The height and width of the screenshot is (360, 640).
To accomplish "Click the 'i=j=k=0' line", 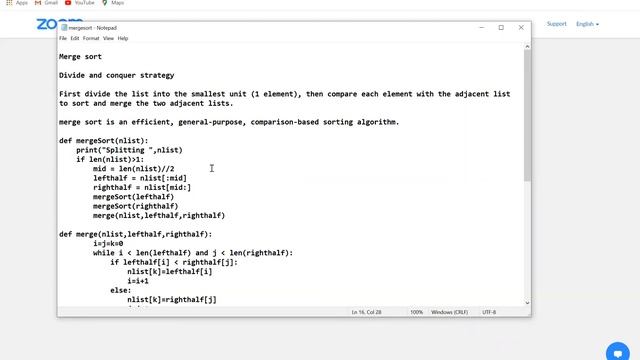I will [x=108, y=244].
